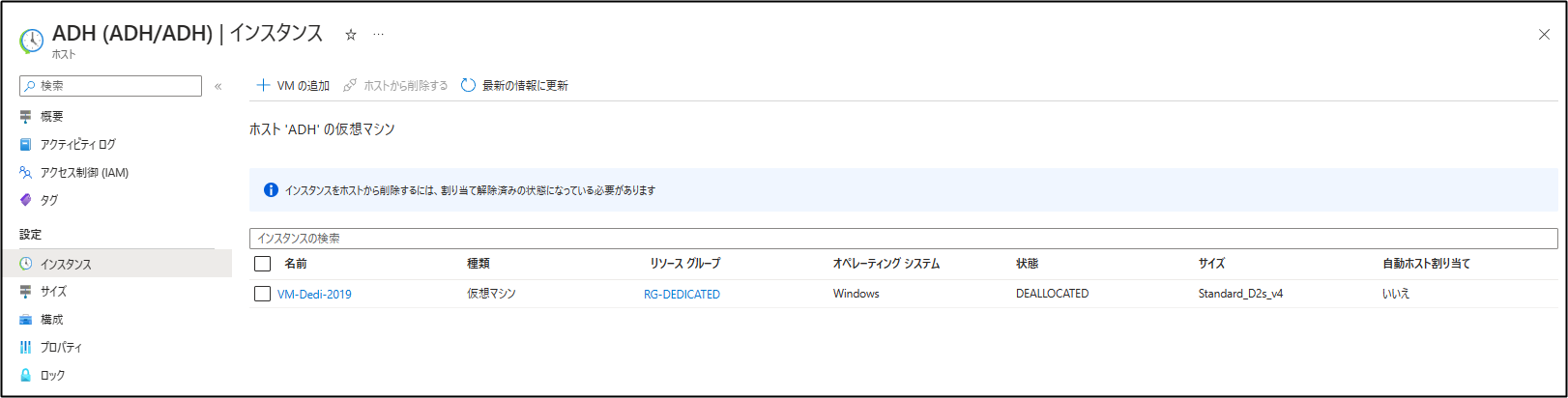Favorite this page with the star icon

351,35
